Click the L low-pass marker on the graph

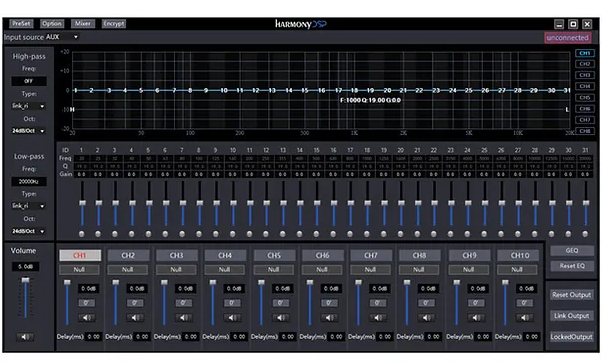[x=567, y=110]
